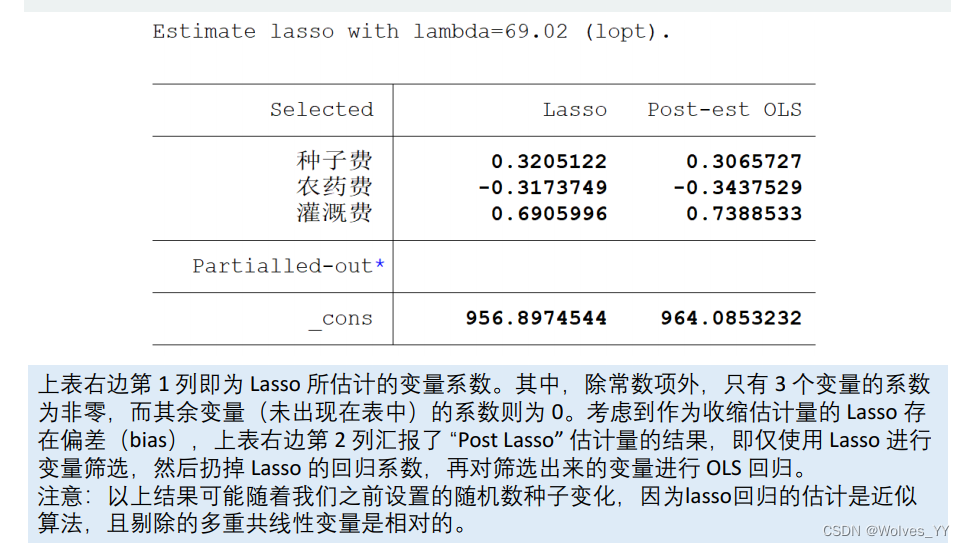Image resolution: width=965 pixels, height=547 pixels.
Task: Click the OLS value 0.7388533
Action: click(744, 214)
